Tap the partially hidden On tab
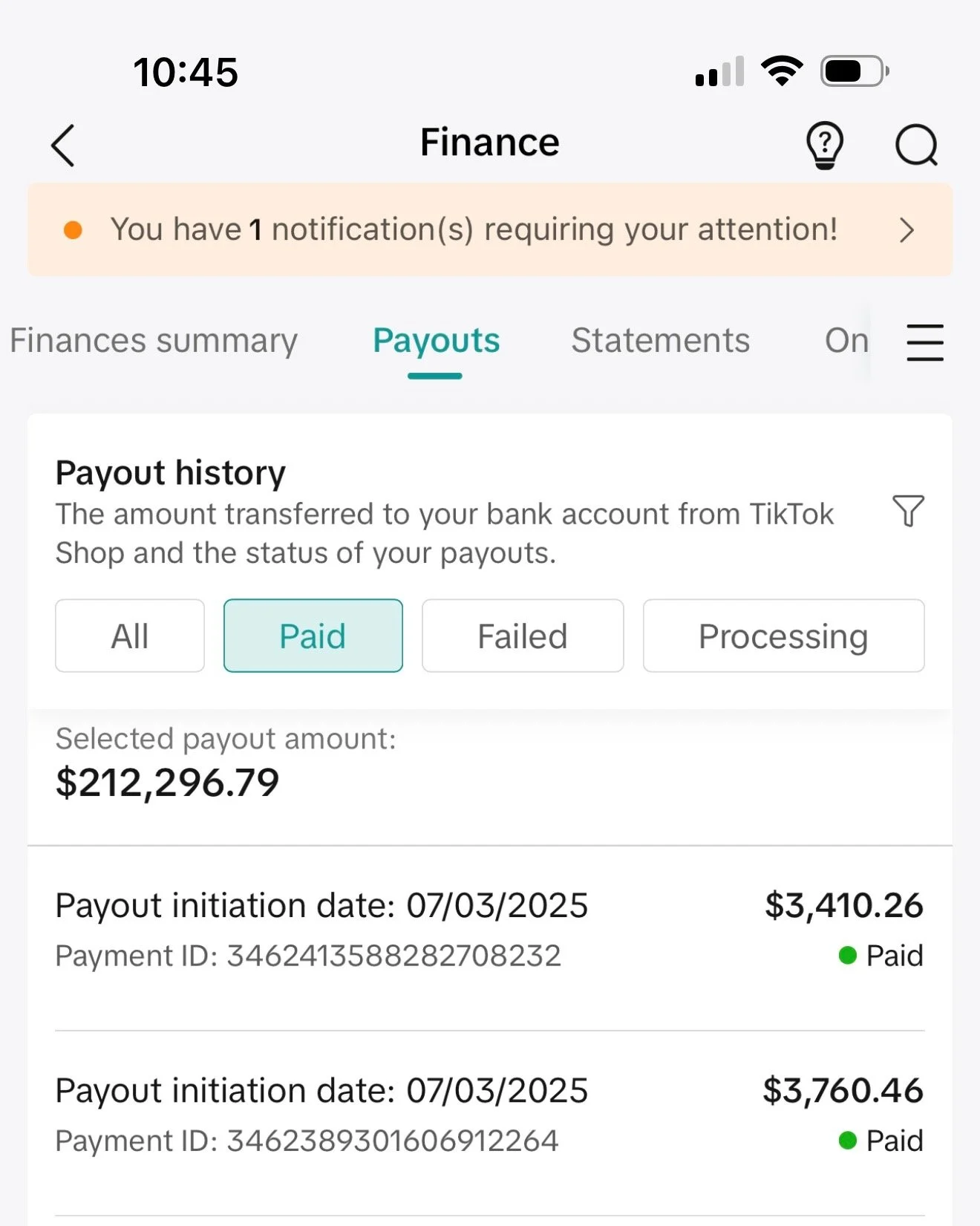This screenshot has width=980, height=1226. point(846,341)
